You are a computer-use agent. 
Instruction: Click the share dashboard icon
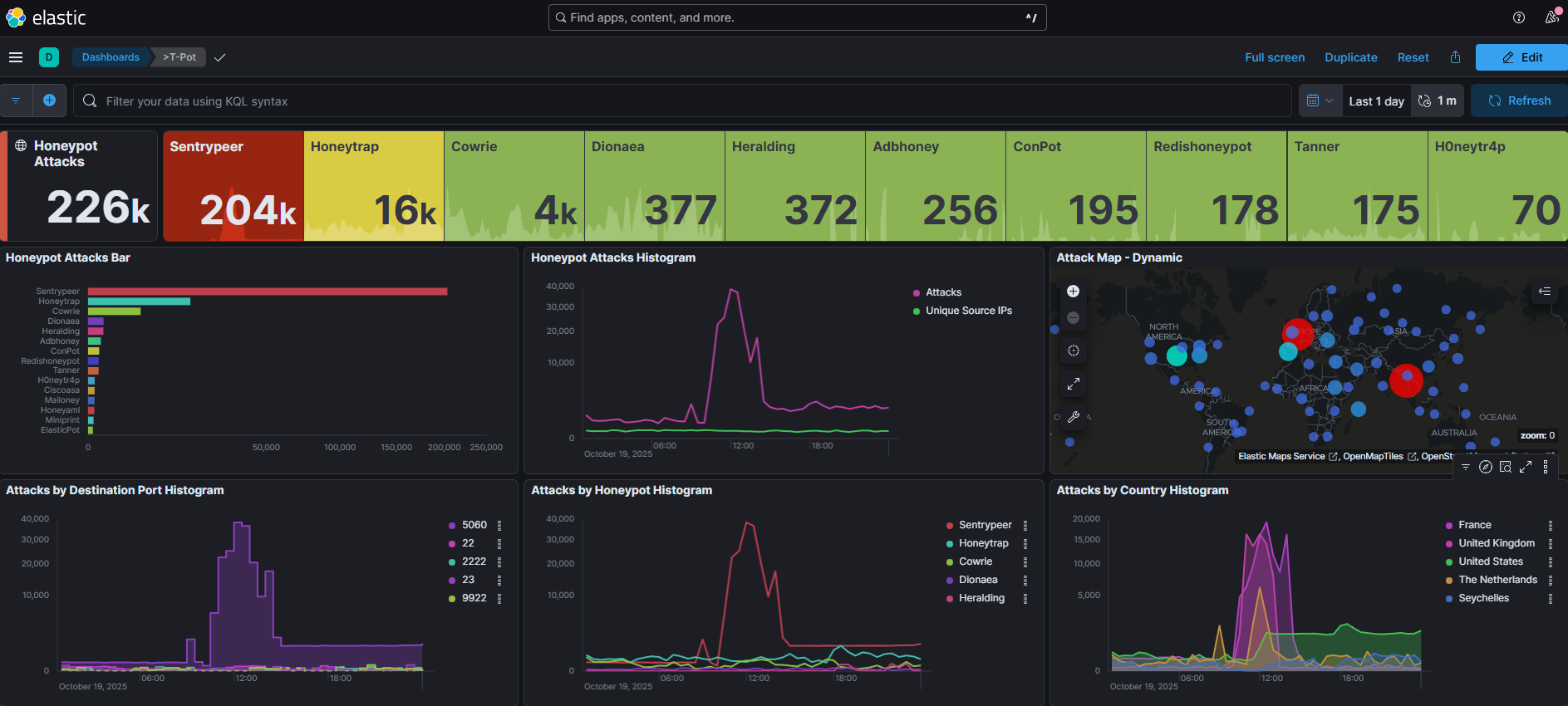pos(1455,57)
